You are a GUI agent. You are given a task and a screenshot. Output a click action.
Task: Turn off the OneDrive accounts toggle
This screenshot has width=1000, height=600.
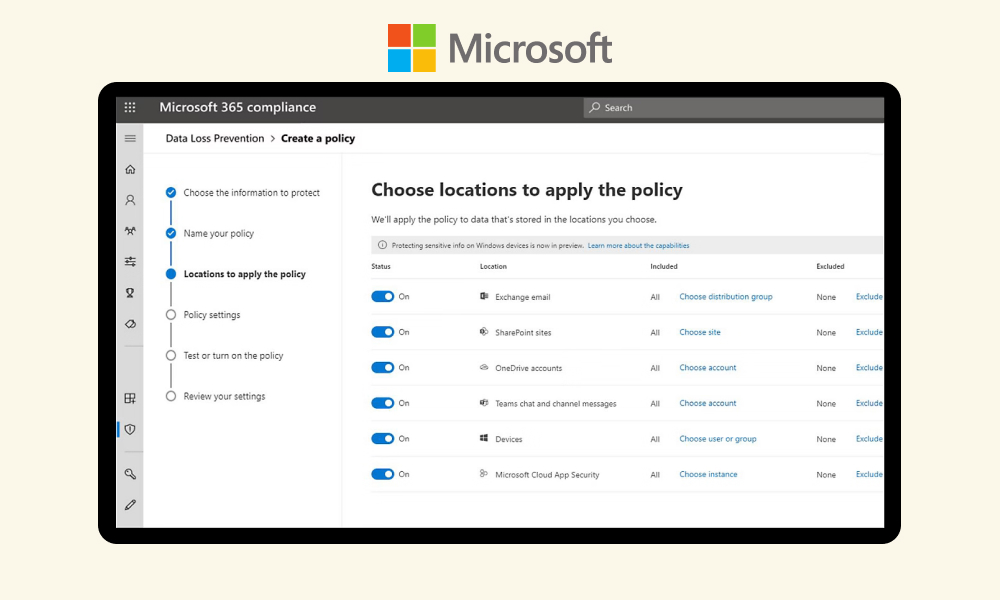[x=383, y=368]
